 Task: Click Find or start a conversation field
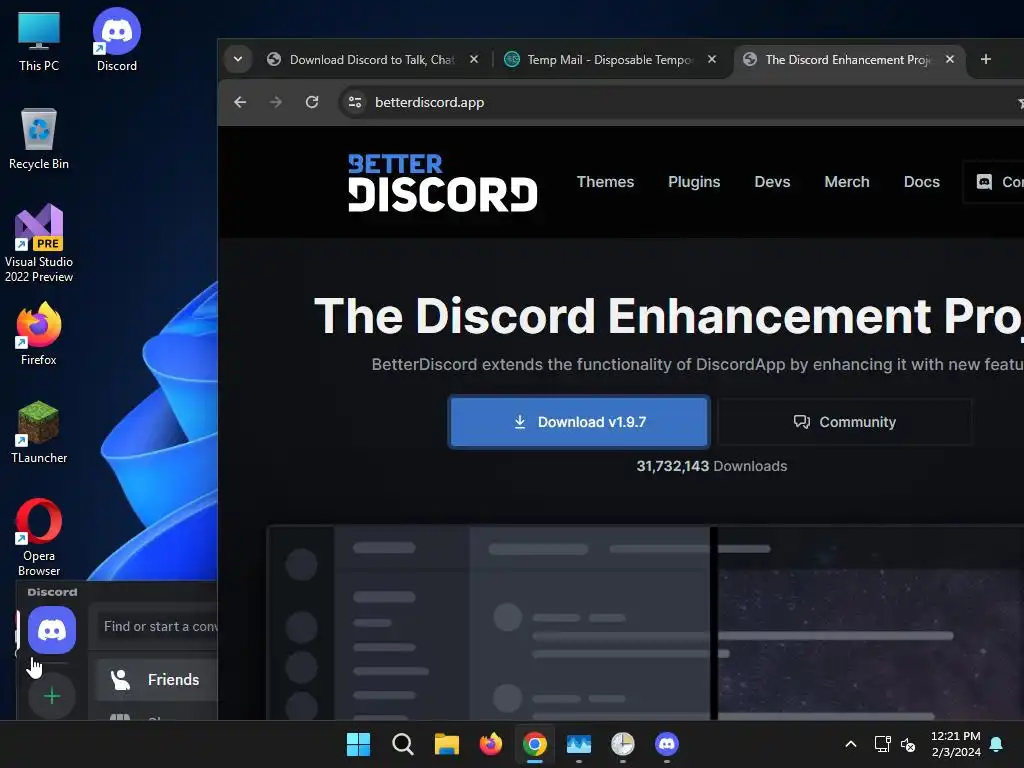click(x=157, y=626)
